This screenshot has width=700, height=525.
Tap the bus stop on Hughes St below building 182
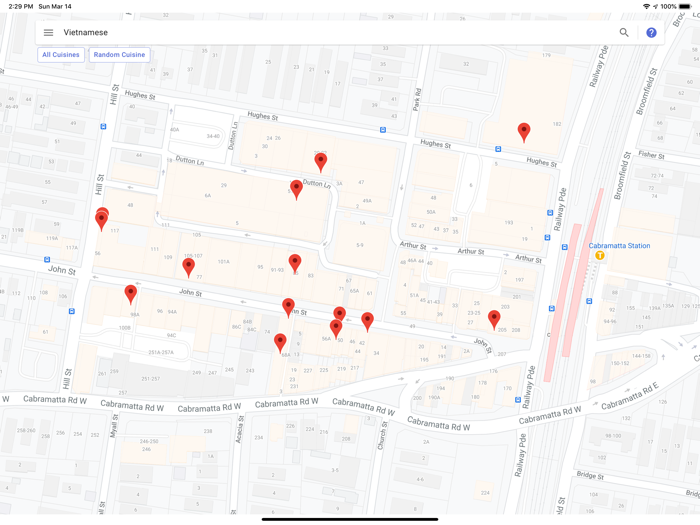(498, 149)
